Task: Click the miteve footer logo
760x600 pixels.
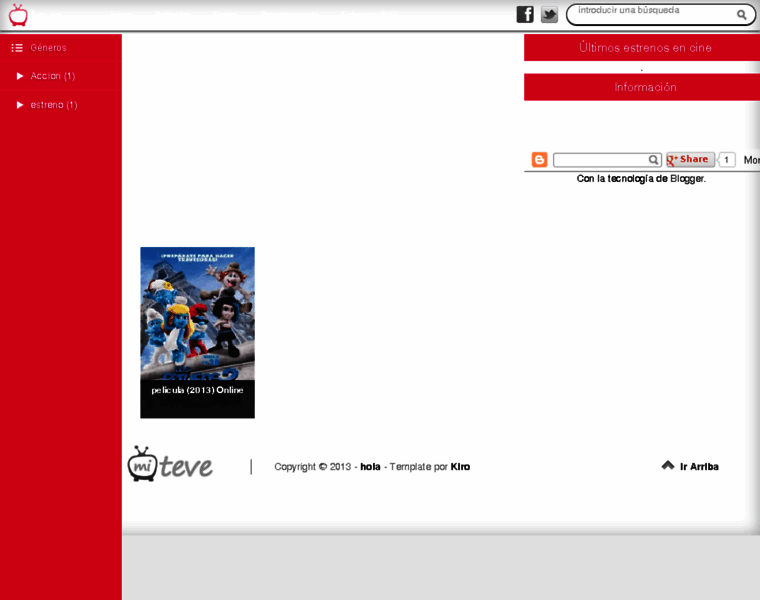Action: 170,465
